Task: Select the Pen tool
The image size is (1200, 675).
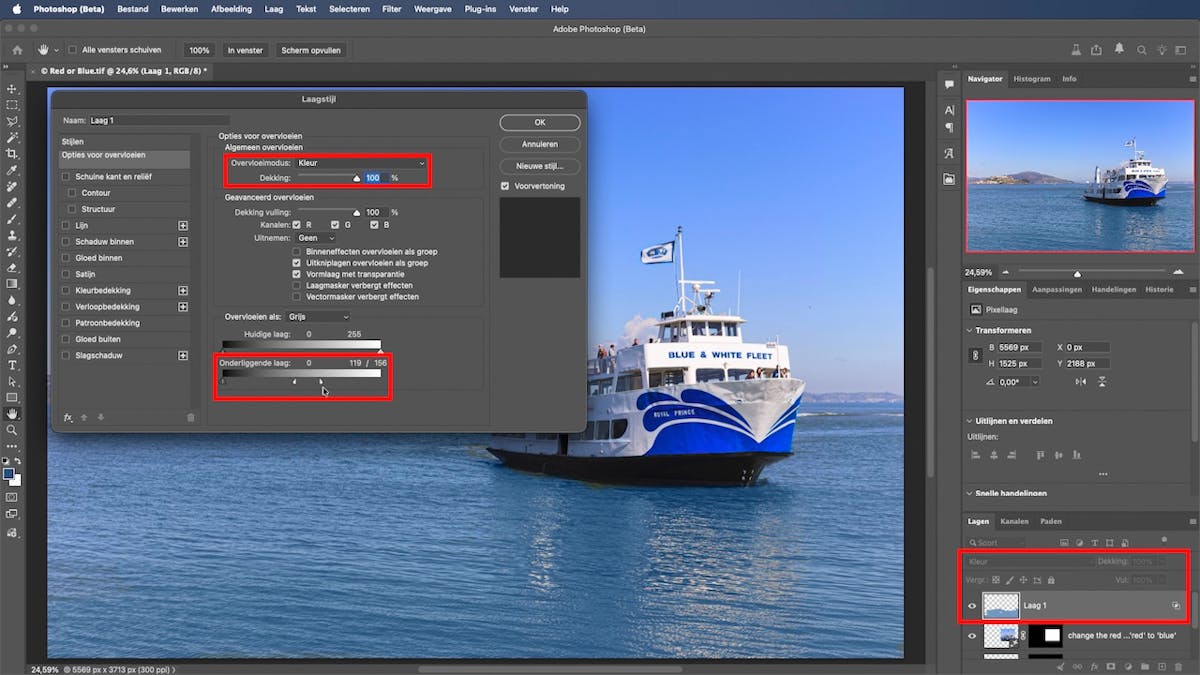Action: [12, 349]
